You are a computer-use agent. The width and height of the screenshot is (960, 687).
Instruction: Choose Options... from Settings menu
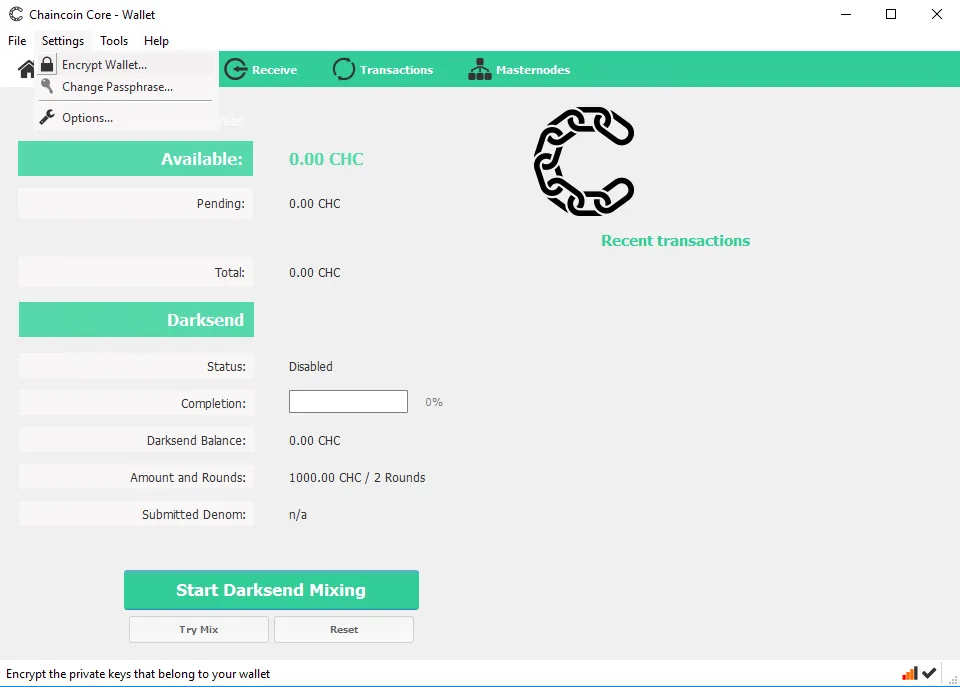pos(126,117)
